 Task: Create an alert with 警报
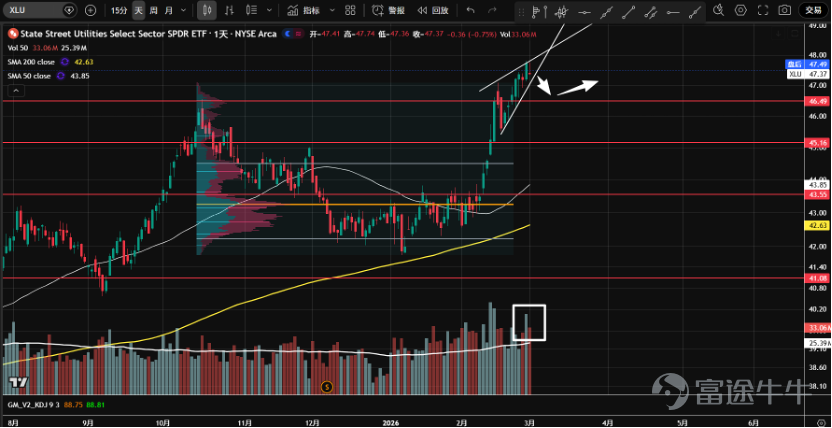[x=388, y=10]
